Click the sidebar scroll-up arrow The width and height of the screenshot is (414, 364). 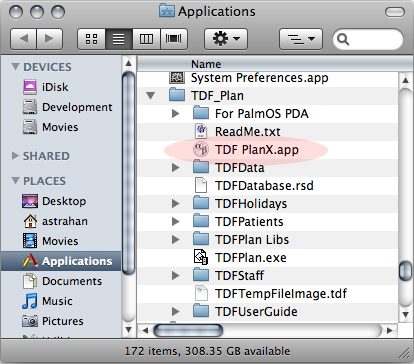pyautogui.click(x=128, y=63)
